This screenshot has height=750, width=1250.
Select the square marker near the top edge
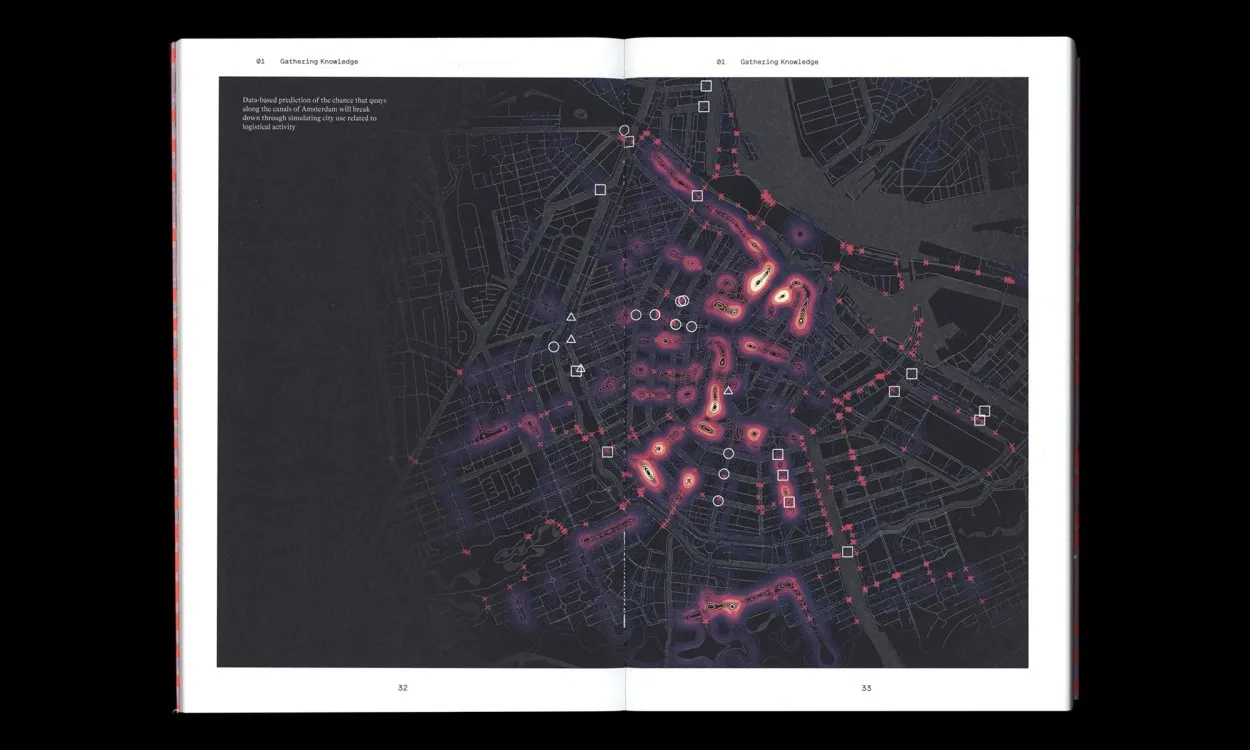click(x=706, y=86)
